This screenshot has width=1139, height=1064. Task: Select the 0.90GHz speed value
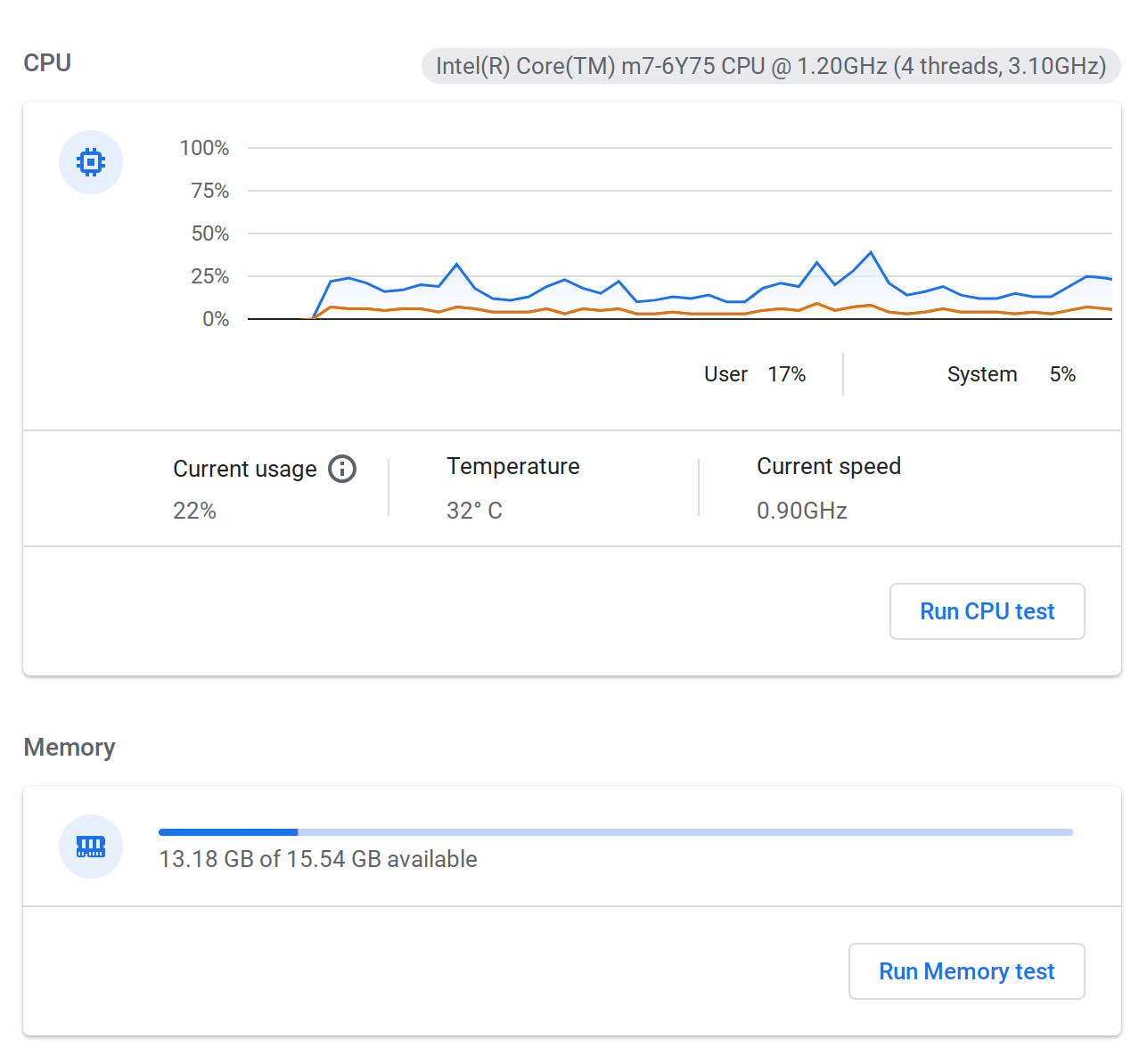[x=802, y=511]
